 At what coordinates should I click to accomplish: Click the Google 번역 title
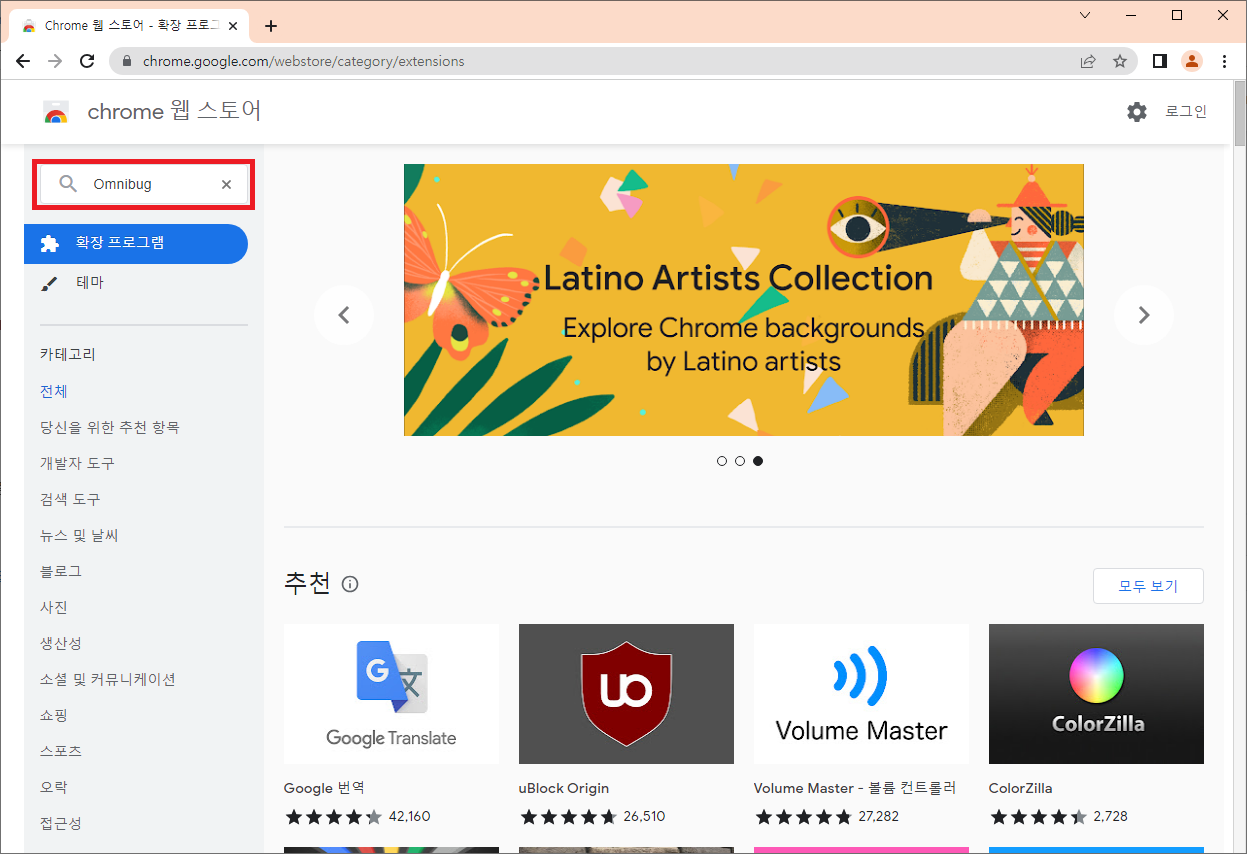tap(324, 788)
